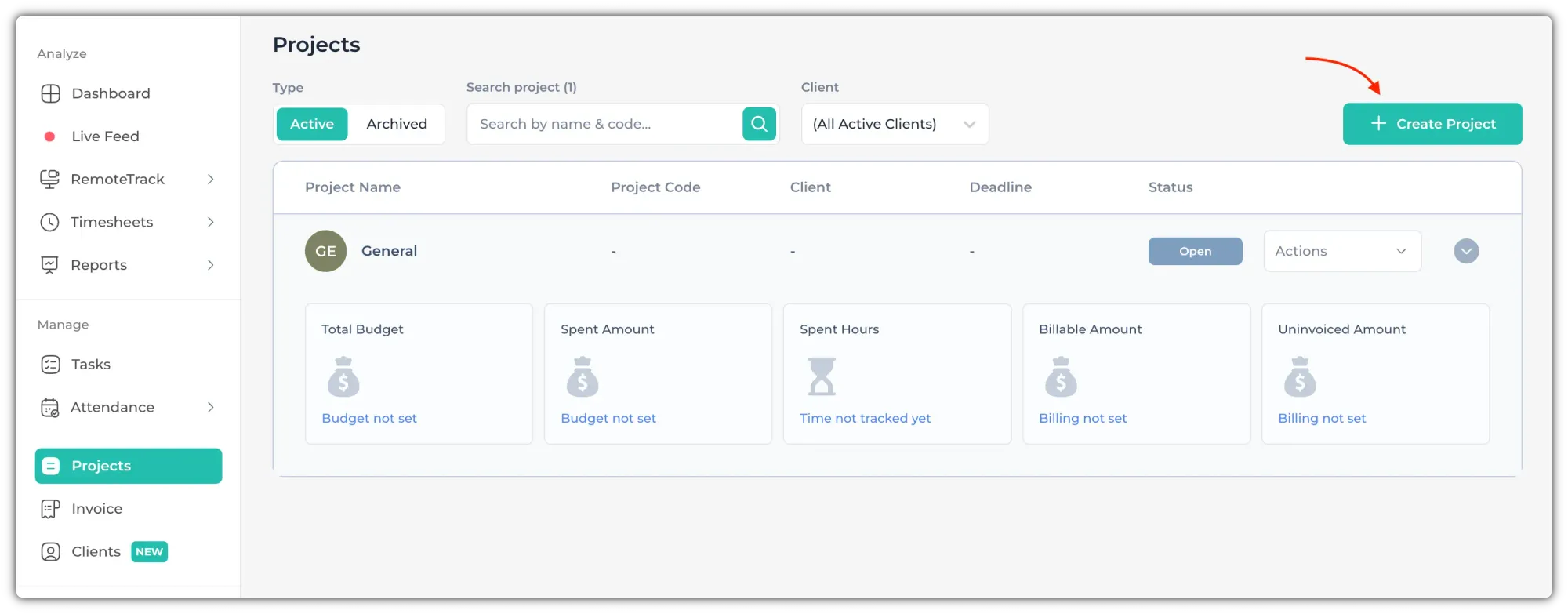The image size is (1568, 614).
Task: Open Live Feed via red dot icon
Action: coord(49,136)
